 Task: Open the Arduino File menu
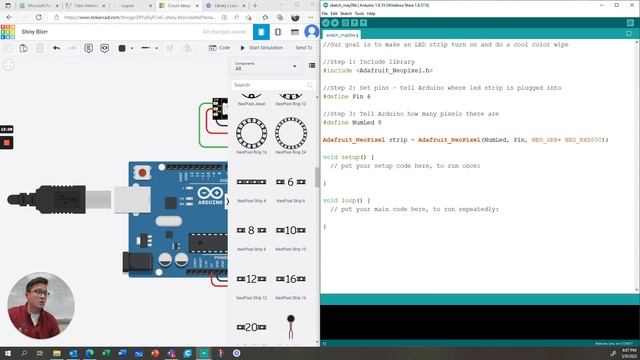click(x=324, y=13)
